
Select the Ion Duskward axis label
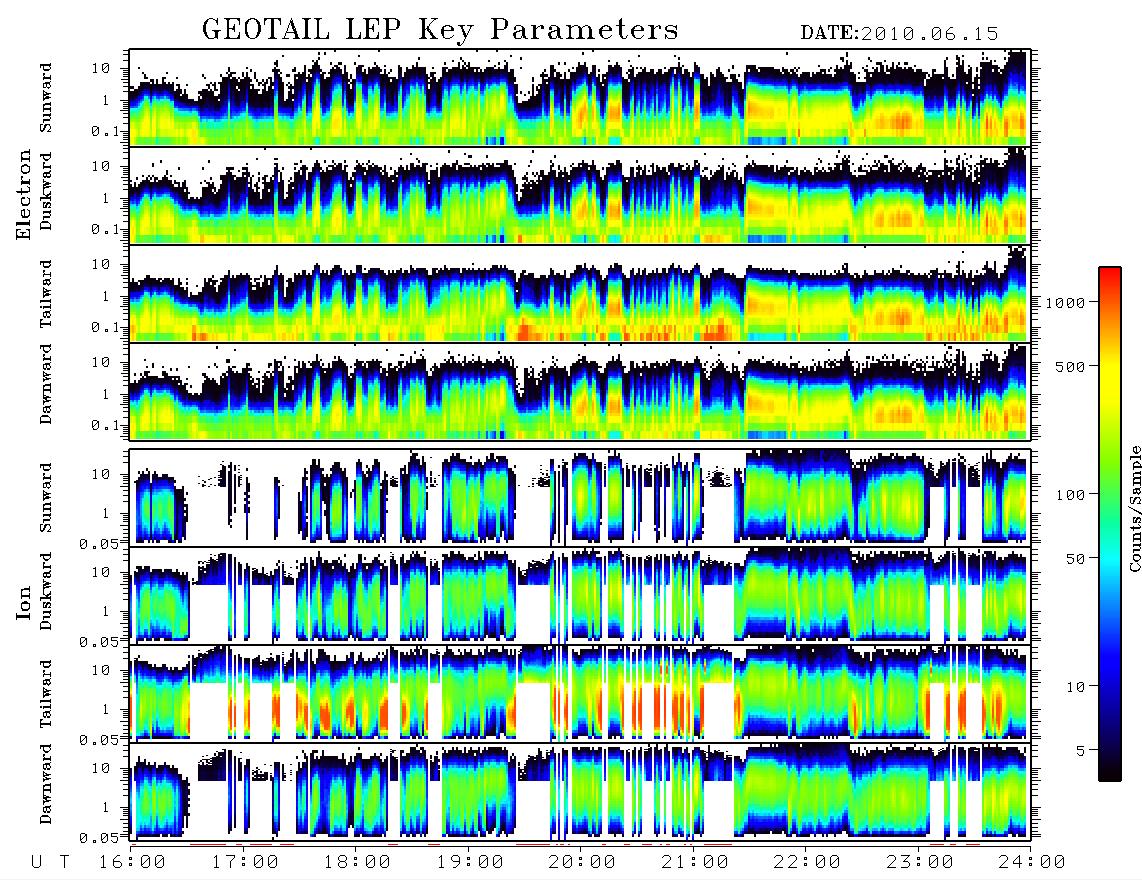[x=46, y=592]
